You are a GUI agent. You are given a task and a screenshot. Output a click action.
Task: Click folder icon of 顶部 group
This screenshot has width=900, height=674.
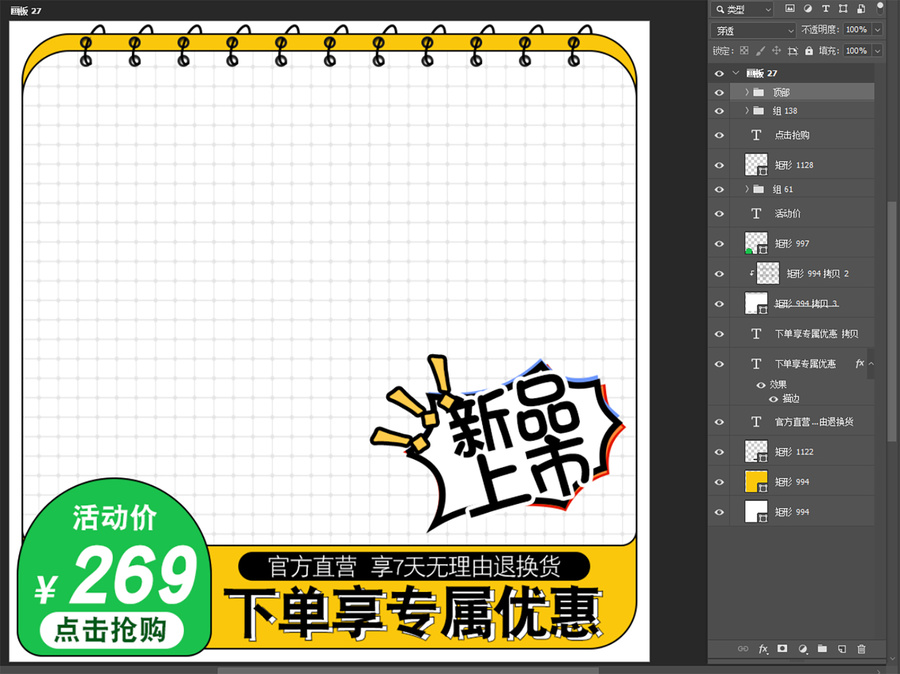[x=759, y=92]
